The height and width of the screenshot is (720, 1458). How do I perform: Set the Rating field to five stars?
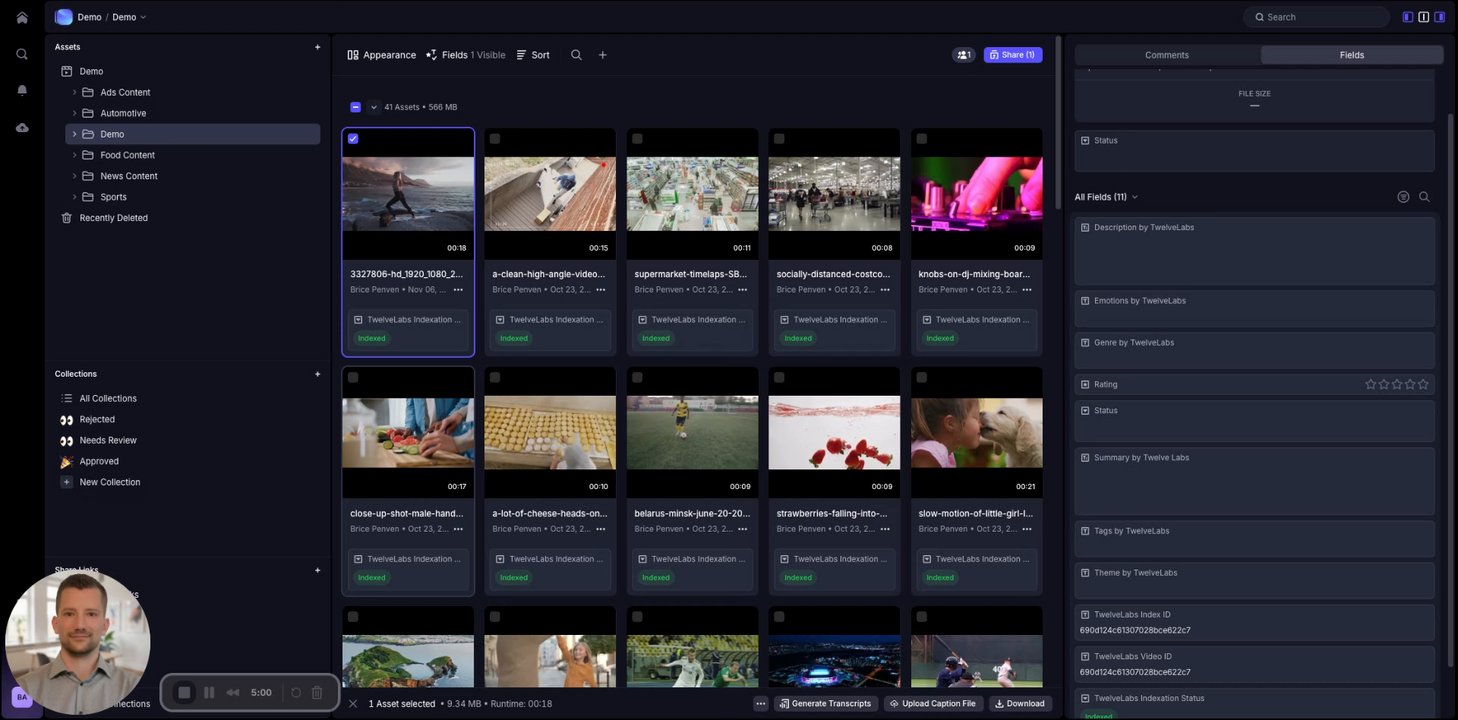tap(1423, 384)
